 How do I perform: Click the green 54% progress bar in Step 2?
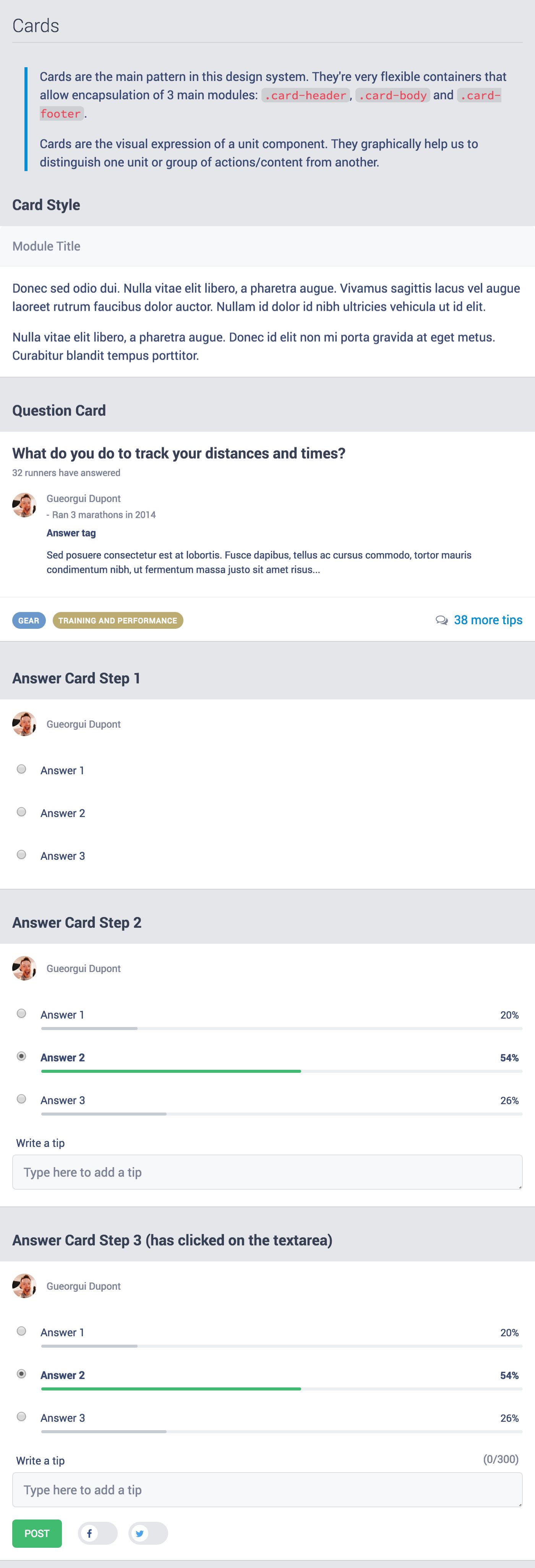point(170,1071)
